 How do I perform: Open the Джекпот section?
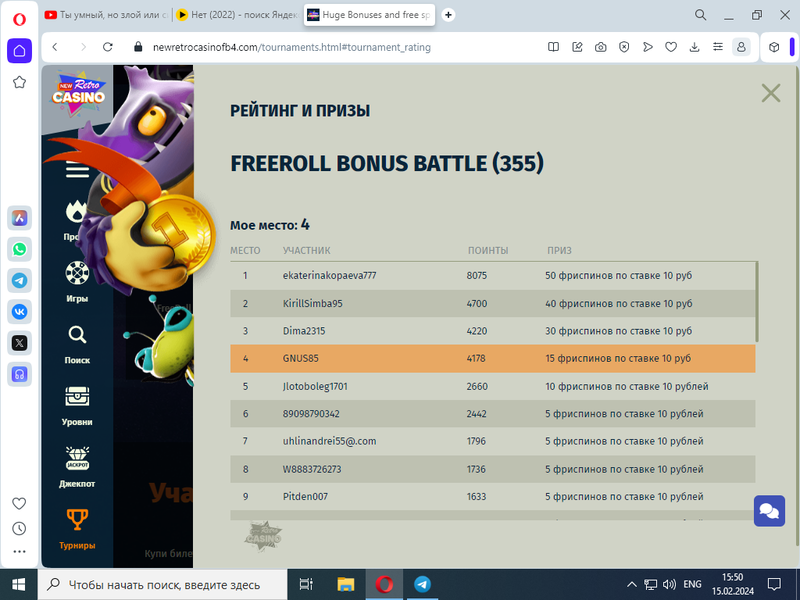[77, 458]
